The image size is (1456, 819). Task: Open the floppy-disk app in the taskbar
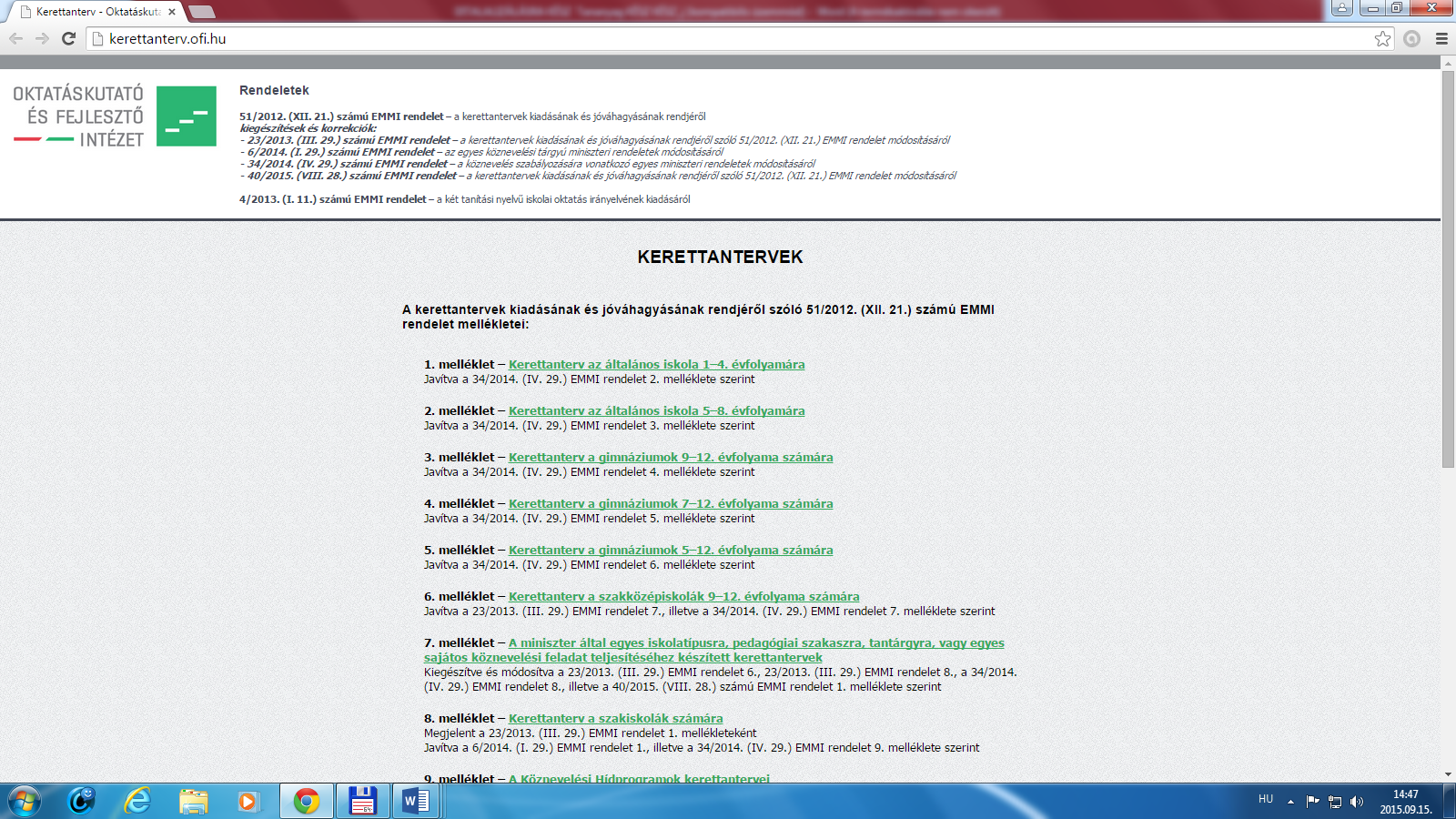pos(363,801)
